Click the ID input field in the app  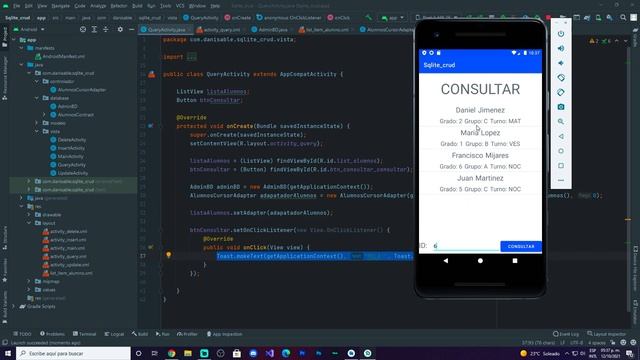(x=466, y=246)
